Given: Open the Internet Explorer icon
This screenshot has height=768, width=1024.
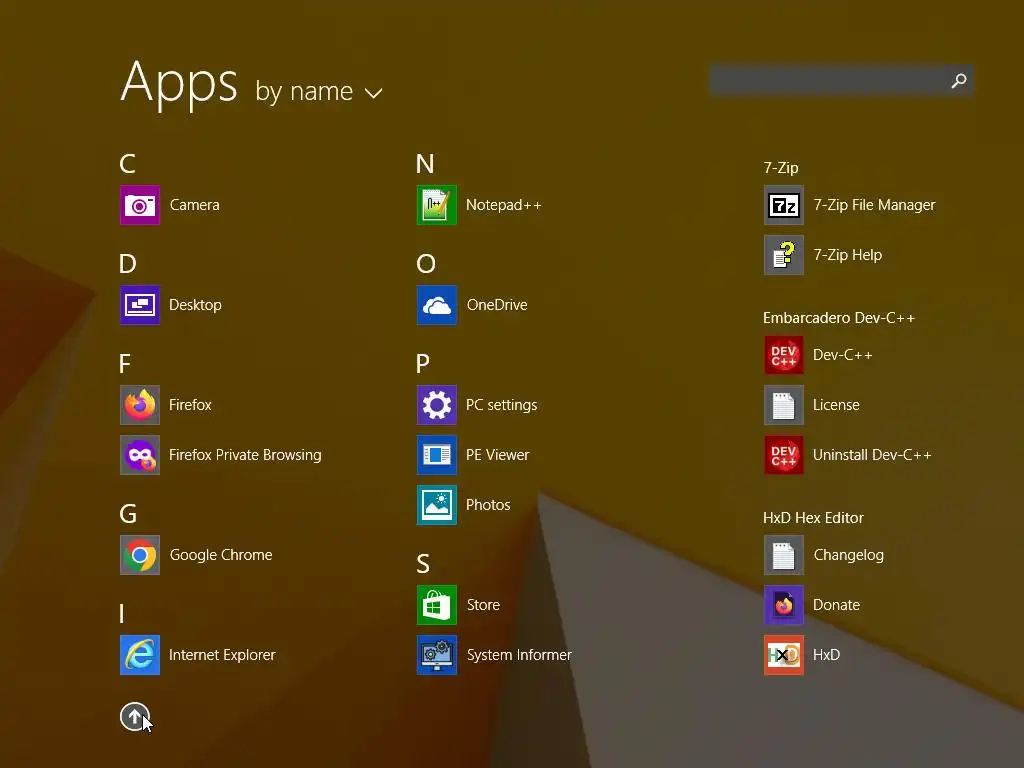Looking at the screenshot, I should coord(140,655).
